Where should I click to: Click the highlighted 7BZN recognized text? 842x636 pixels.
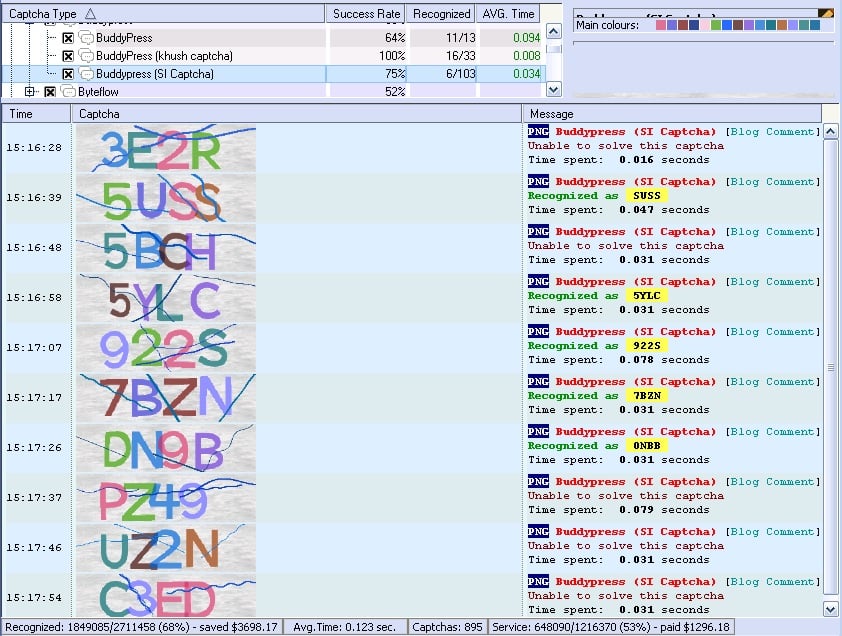point(647,396)
